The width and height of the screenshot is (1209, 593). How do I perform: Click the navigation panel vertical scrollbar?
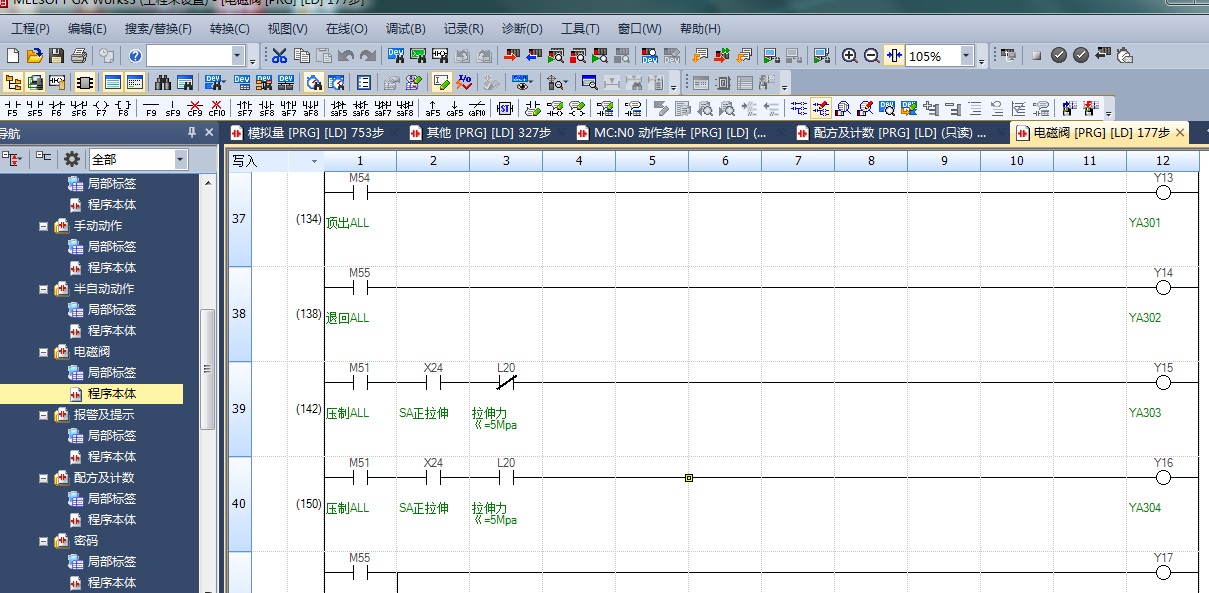coord(208,370)
